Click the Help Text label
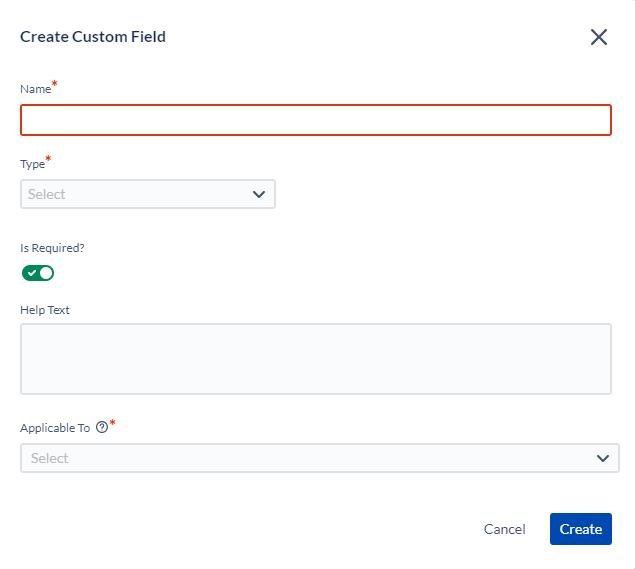635x569 pixels. pos(45,310)
